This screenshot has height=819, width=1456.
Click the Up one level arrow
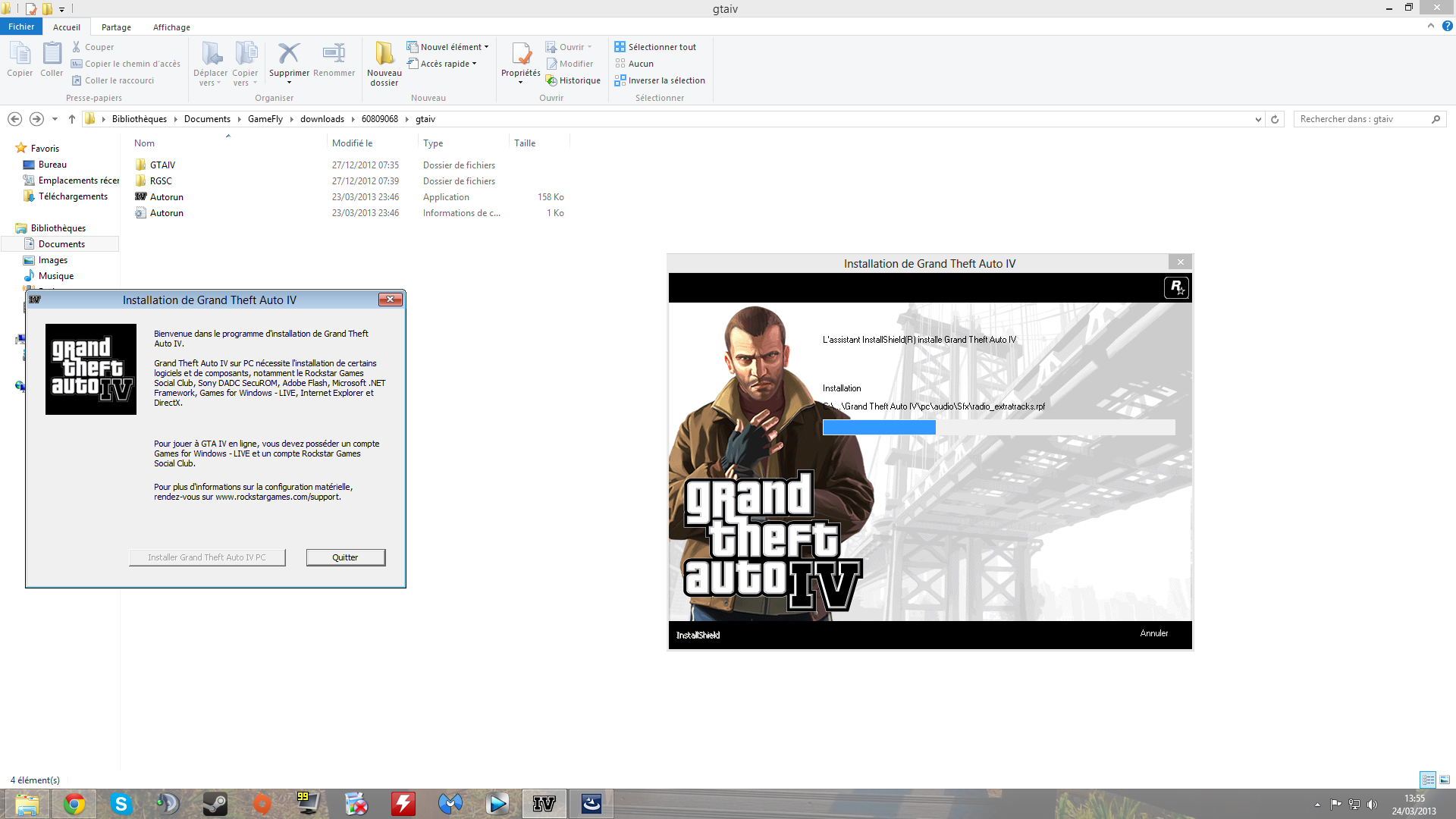click(x=72, y=119)
